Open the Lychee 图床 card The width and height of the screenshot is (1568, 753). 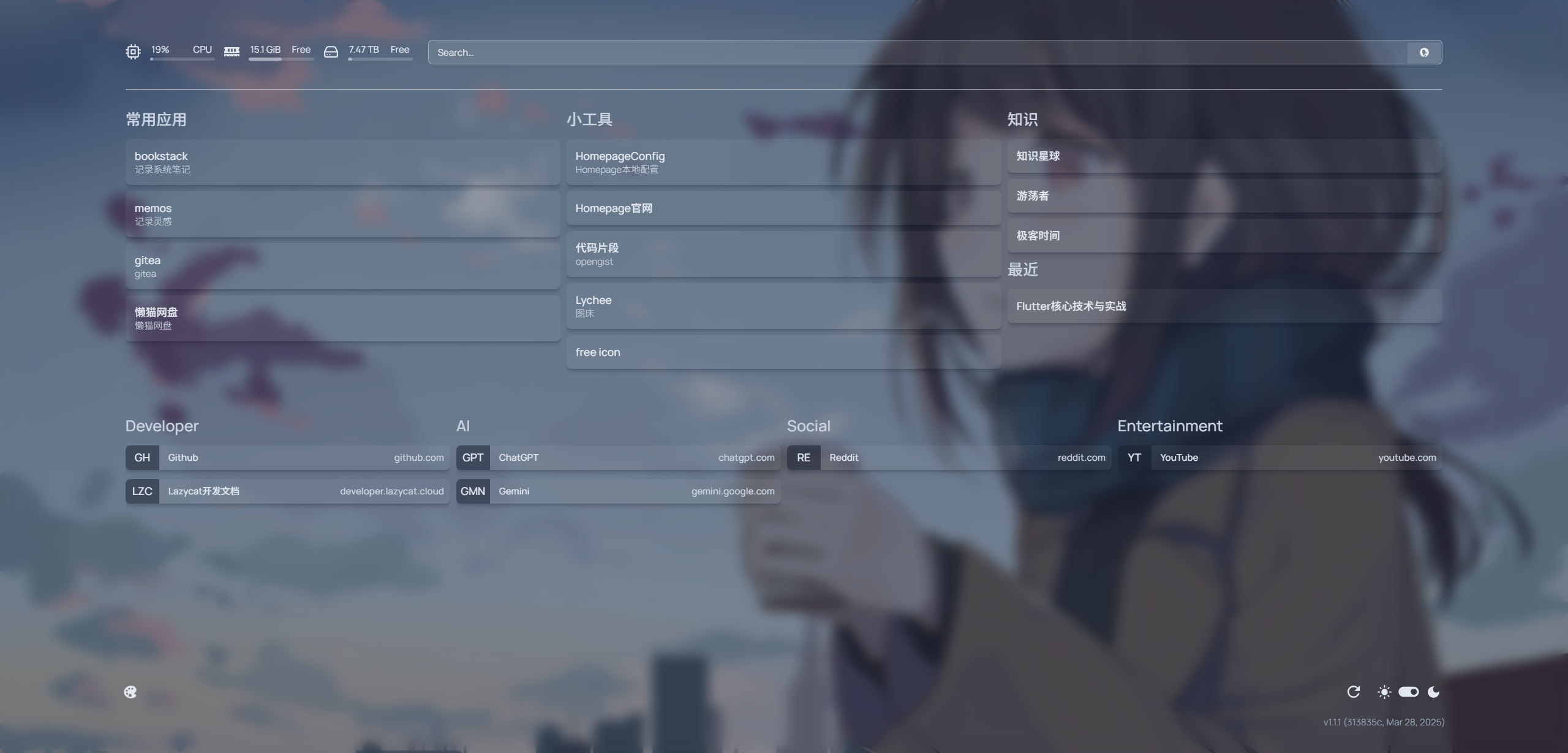click(784, 306)
